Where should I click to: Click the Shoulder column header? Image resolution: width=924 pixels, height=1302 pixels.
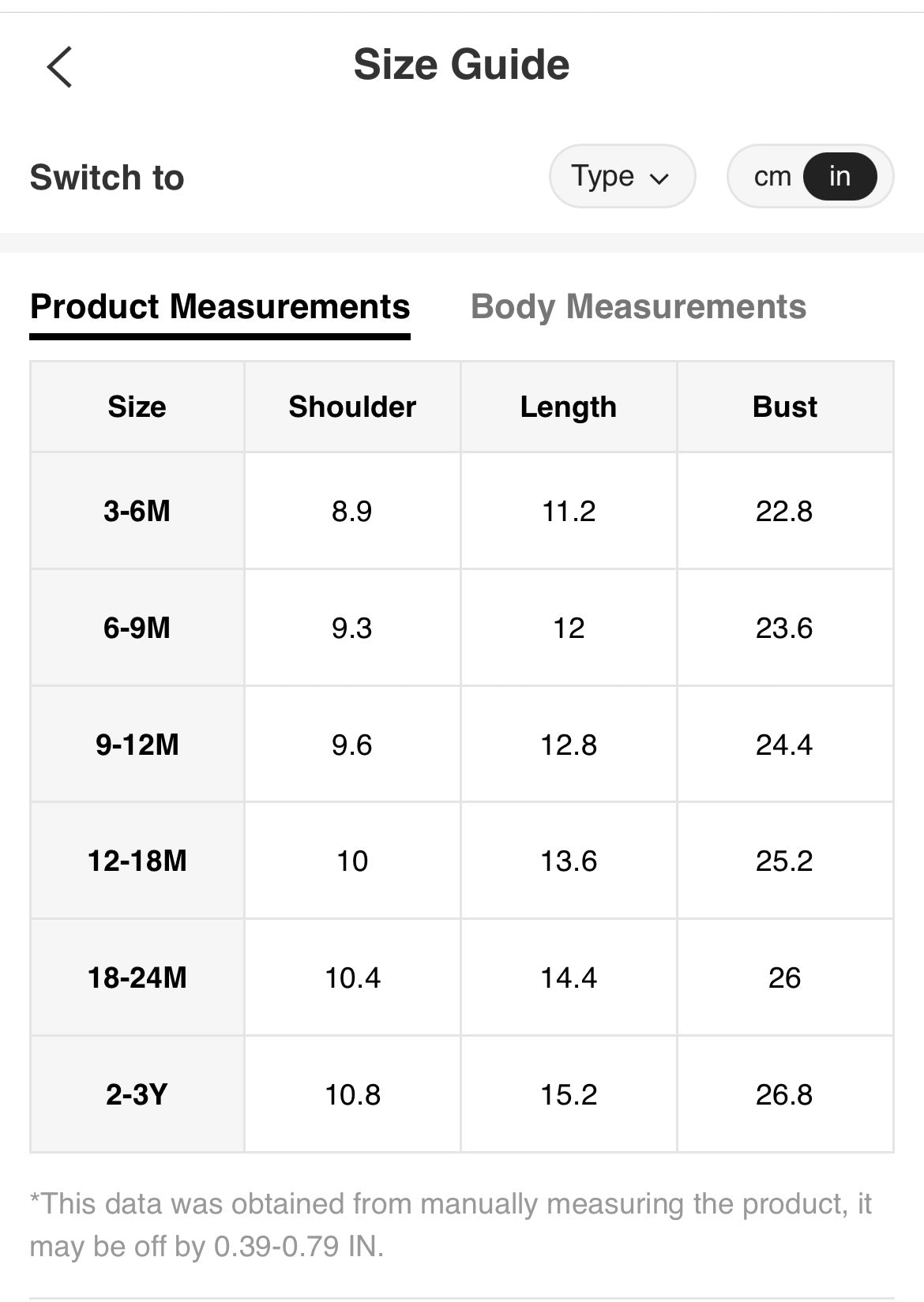point(352,407)
